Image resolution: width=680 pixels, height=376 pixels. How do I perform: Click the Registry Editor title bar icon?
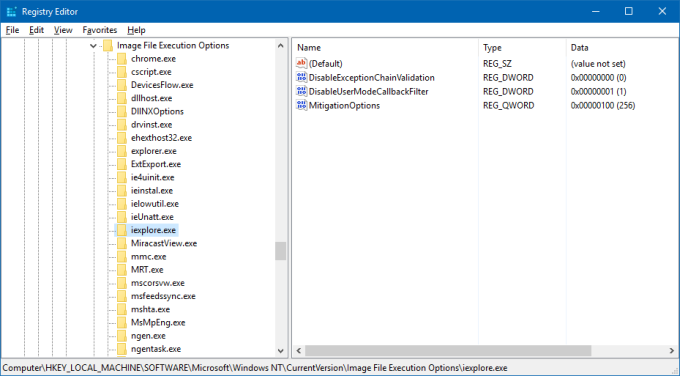coord(11,12)
